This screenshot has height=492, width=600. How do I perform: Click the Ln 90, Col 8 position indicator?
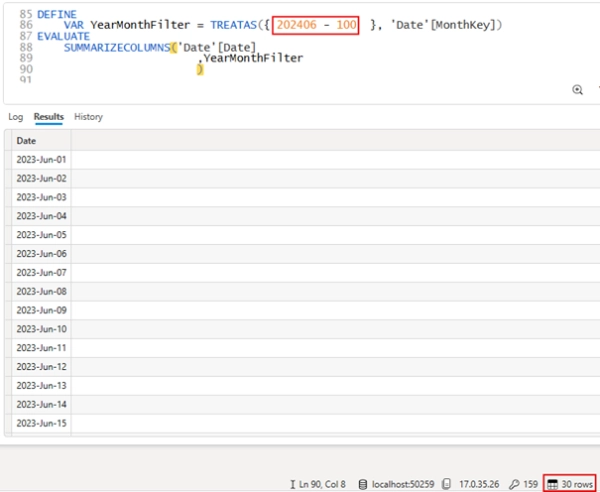click(x=322, y=484)
